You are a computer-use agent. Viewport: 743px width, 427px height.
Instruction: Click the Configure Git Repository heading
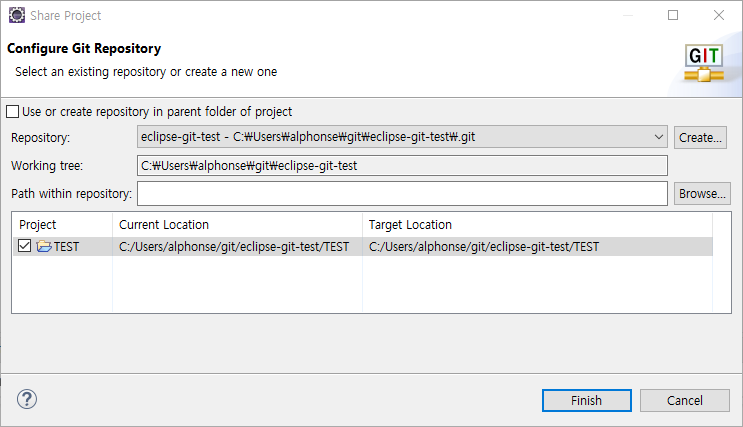84,48
